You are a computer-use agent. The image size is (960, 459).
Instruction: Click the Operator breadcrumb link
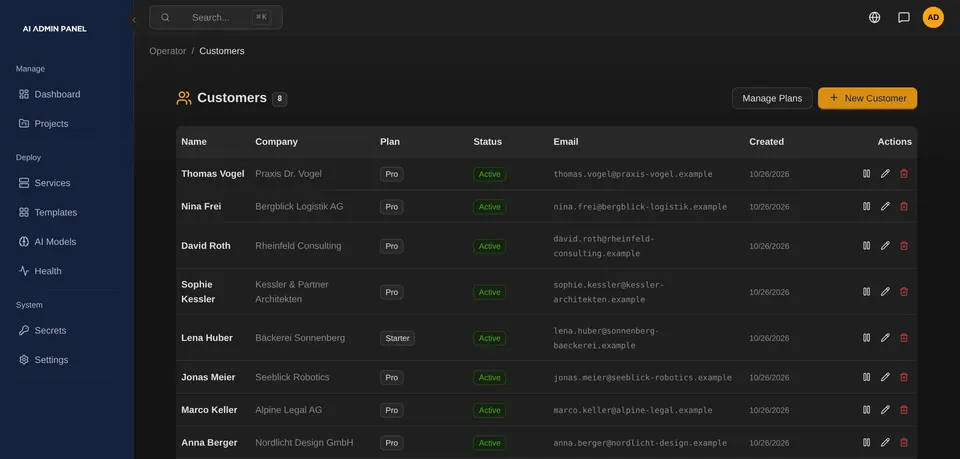click(x=168, y=51)
